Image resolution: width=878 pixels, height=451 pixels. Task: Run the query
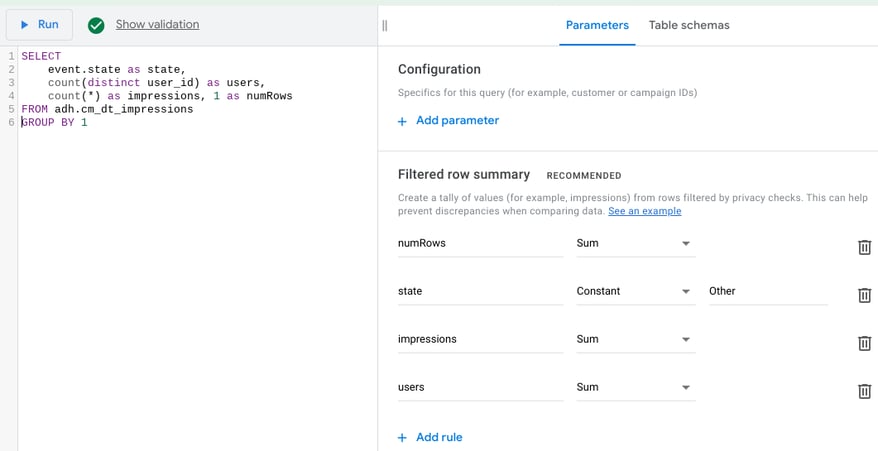[39, 25]
